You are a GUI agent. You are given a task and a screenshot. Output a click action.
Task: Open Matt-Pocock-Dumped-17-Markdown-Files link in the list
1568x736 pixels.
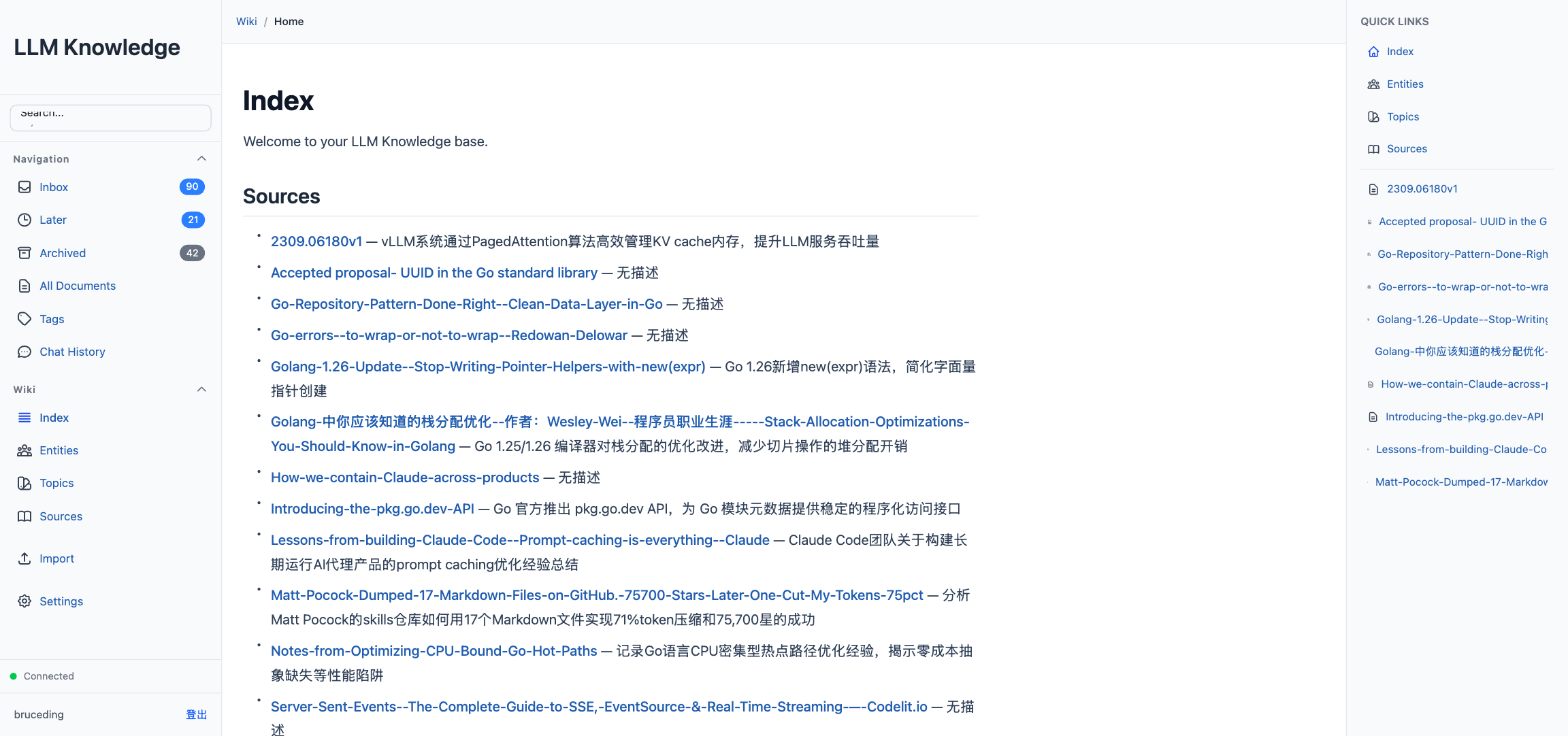[x=597, y=595]
